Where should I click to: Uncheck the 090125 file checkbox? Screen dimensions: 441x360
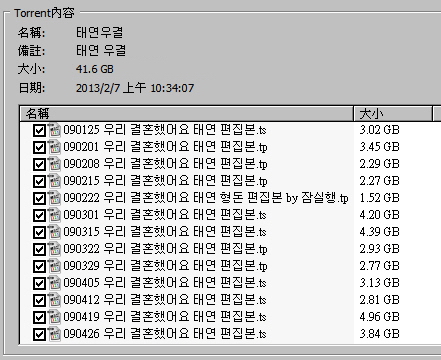click(39, 130)
